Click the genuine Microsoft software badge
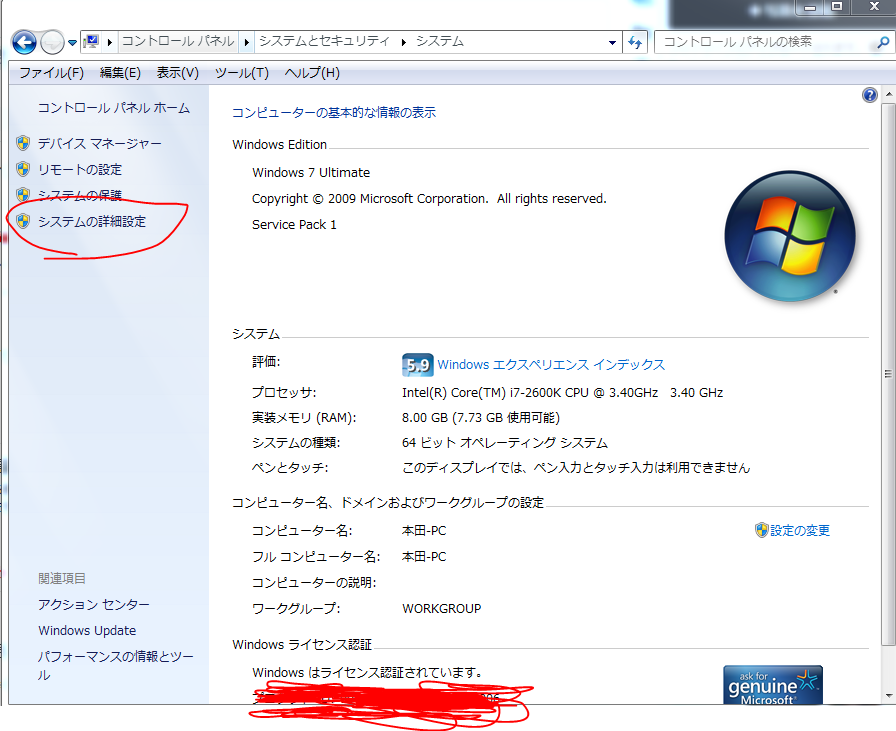This screenshot has width=896, height=731. pyautogui.click(x=773, y=685)
